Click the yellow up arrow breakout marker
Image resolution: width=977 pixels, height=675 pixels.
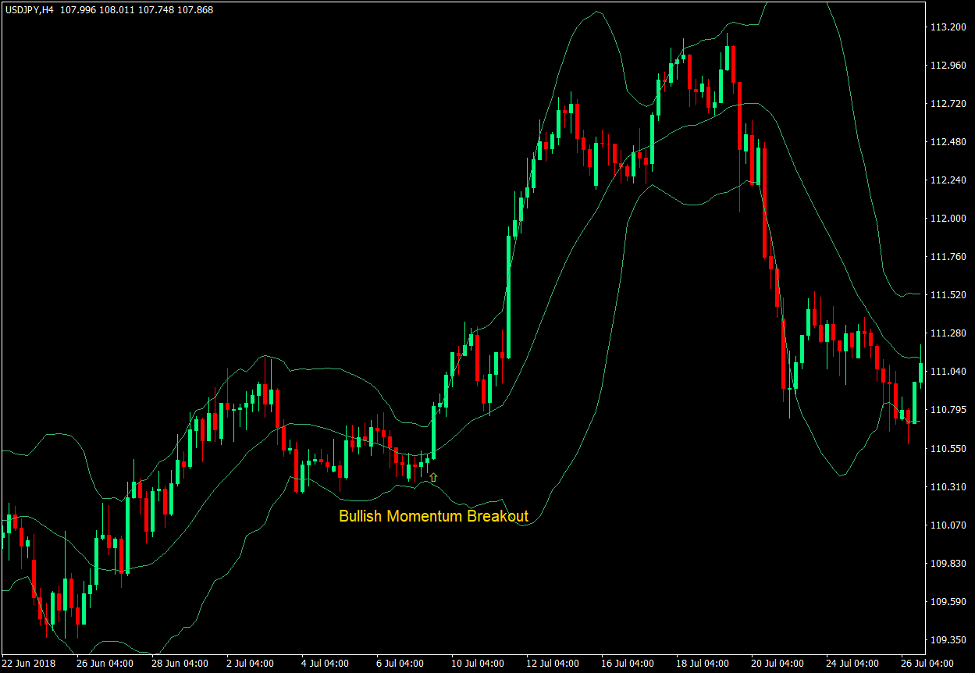coord(433,478)
